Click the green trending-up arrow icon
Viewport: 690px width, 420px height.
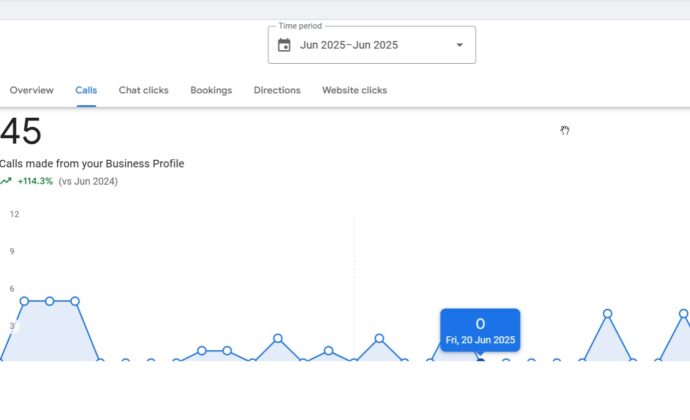click(6, 181)
